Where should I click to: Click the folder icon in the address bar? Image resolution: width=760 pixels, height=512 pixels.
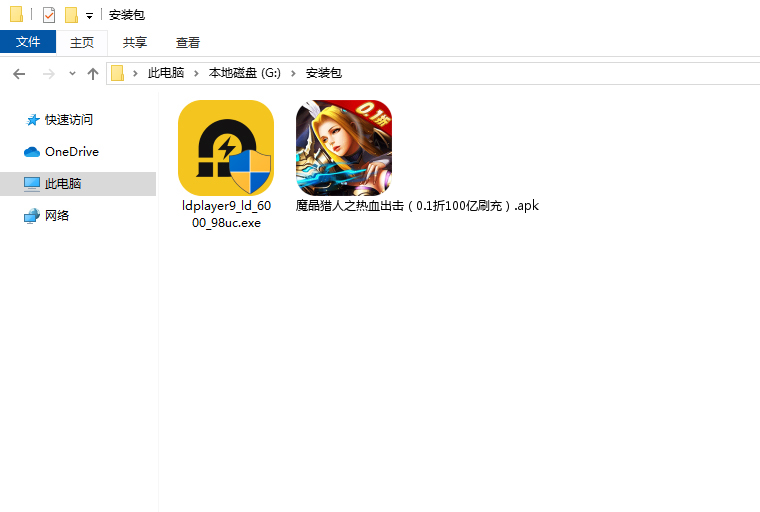pos(118,74)
